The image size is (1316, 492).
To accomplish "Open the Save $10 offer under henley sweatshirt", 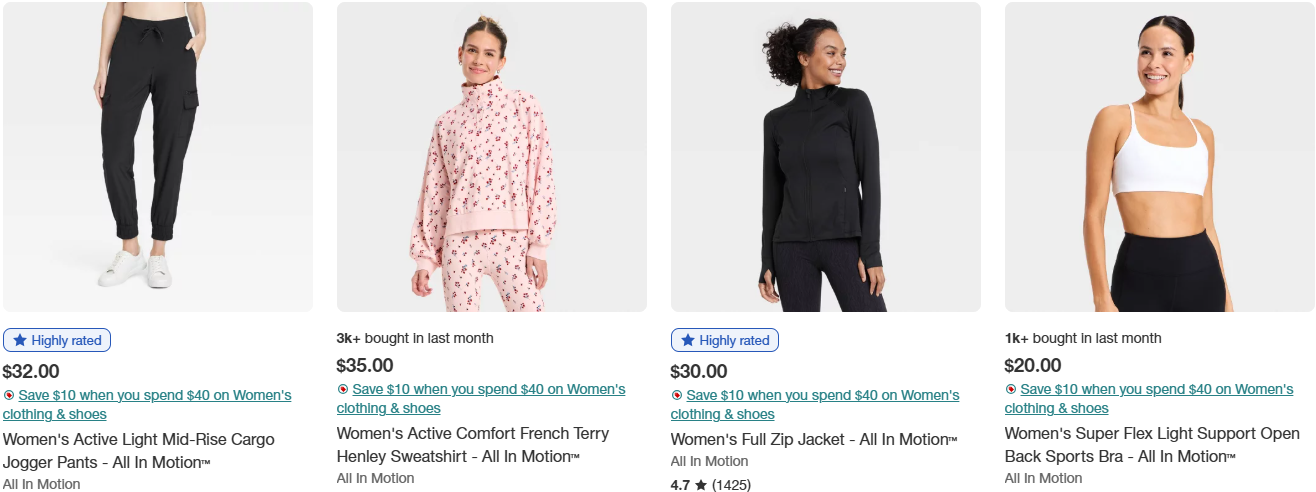I will point(488,390).
